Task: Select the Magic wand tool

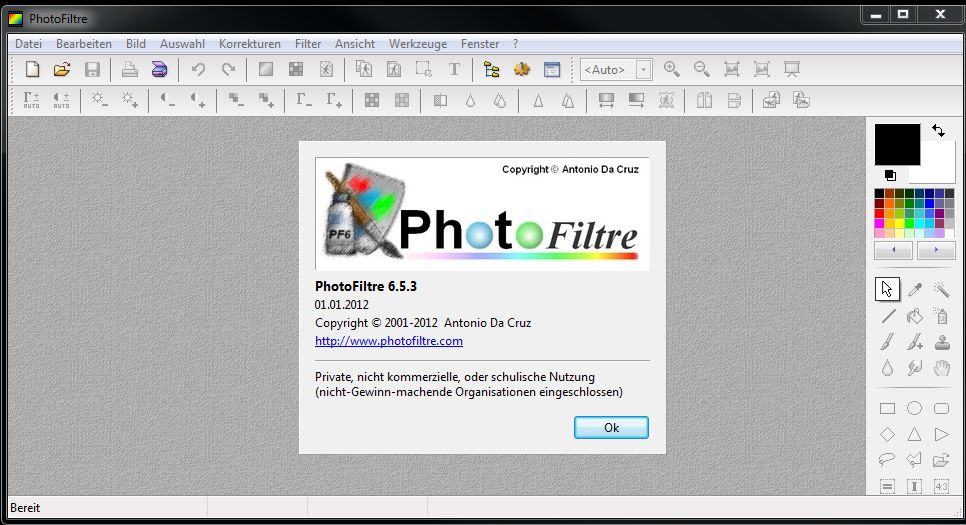Action: pyautogui.click(x=941, y=289)
